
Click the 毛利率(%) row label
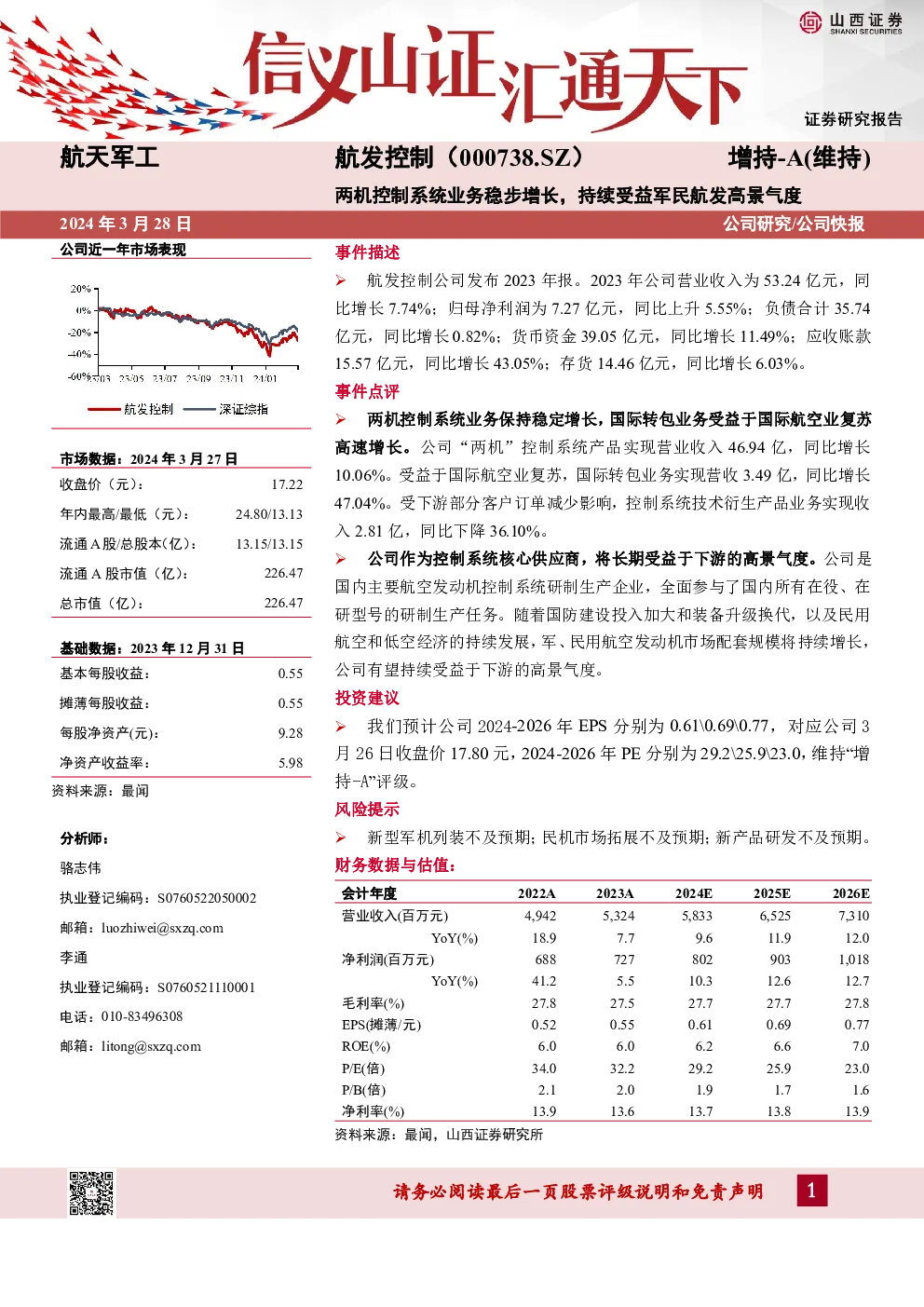373,1003
